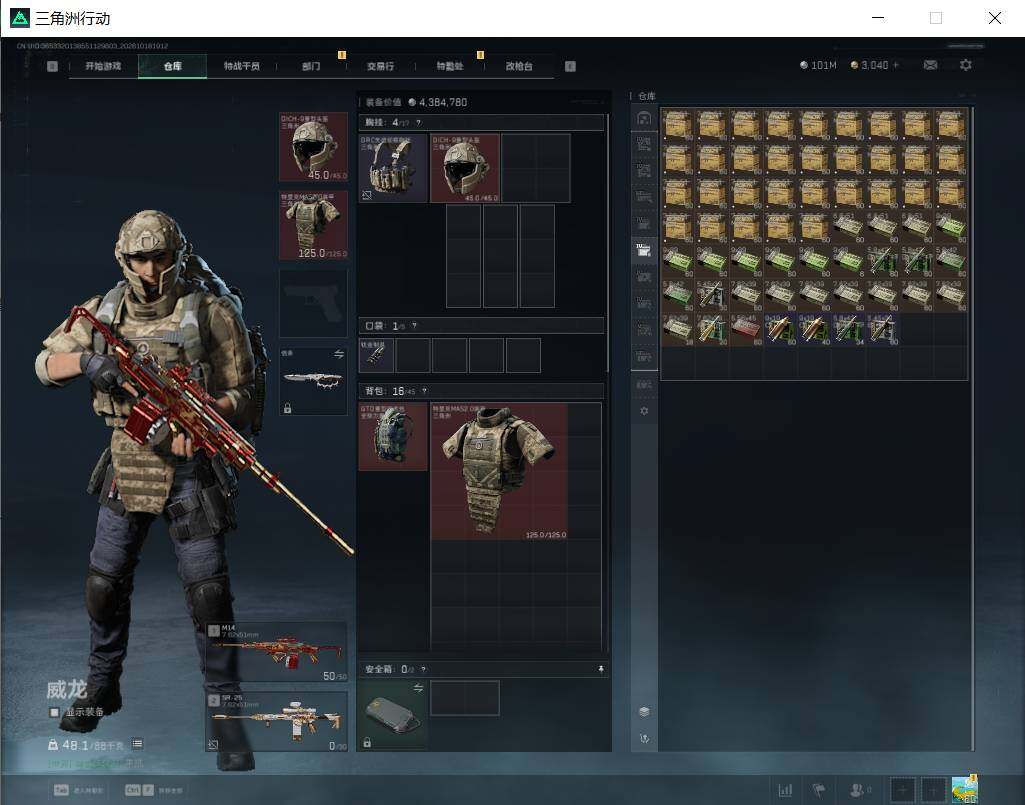
Task: Click the player avatar in bottom-right corner
Action: 965,789
